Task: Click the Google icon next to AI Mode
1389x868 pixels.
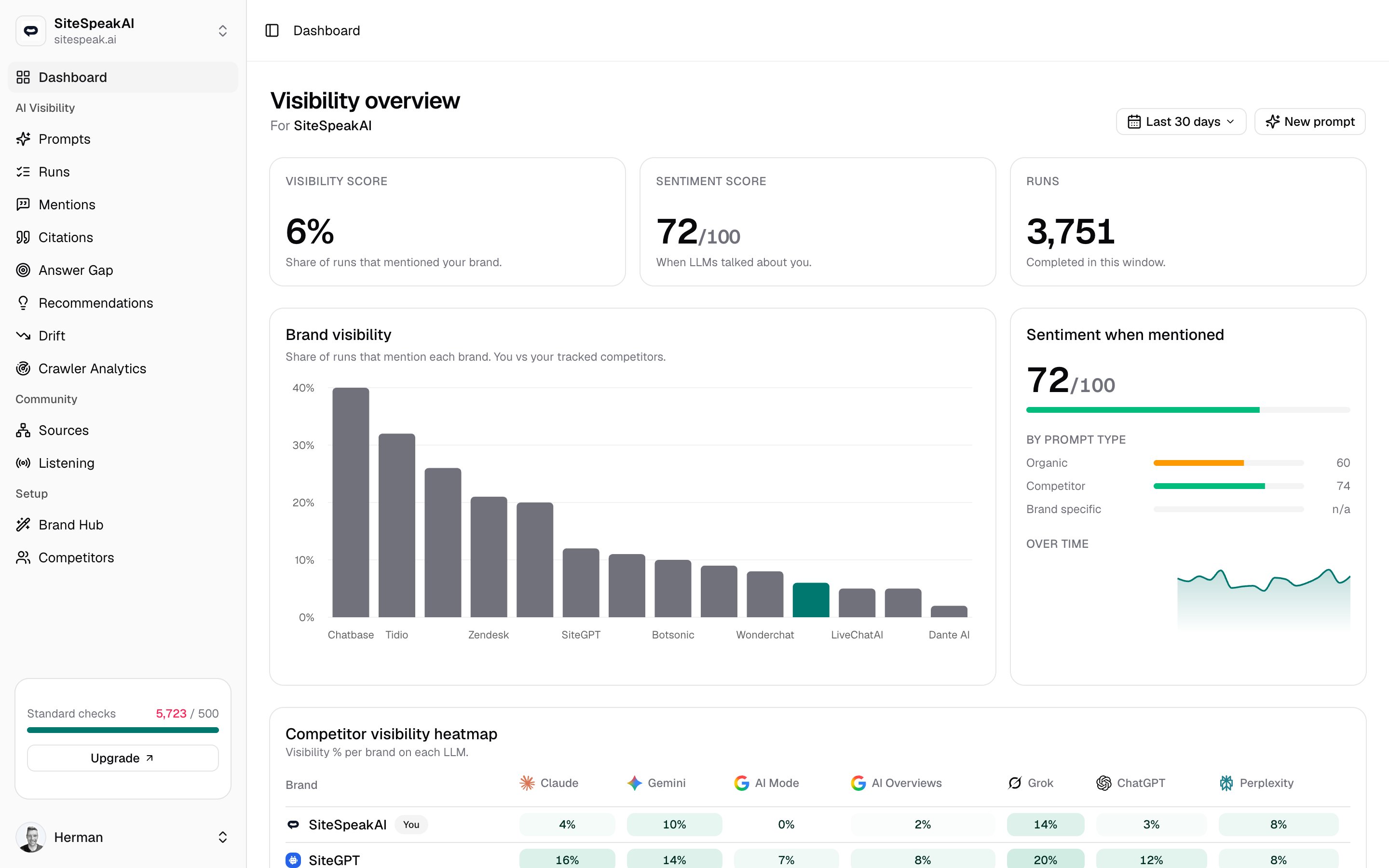Action: point(742,783)
